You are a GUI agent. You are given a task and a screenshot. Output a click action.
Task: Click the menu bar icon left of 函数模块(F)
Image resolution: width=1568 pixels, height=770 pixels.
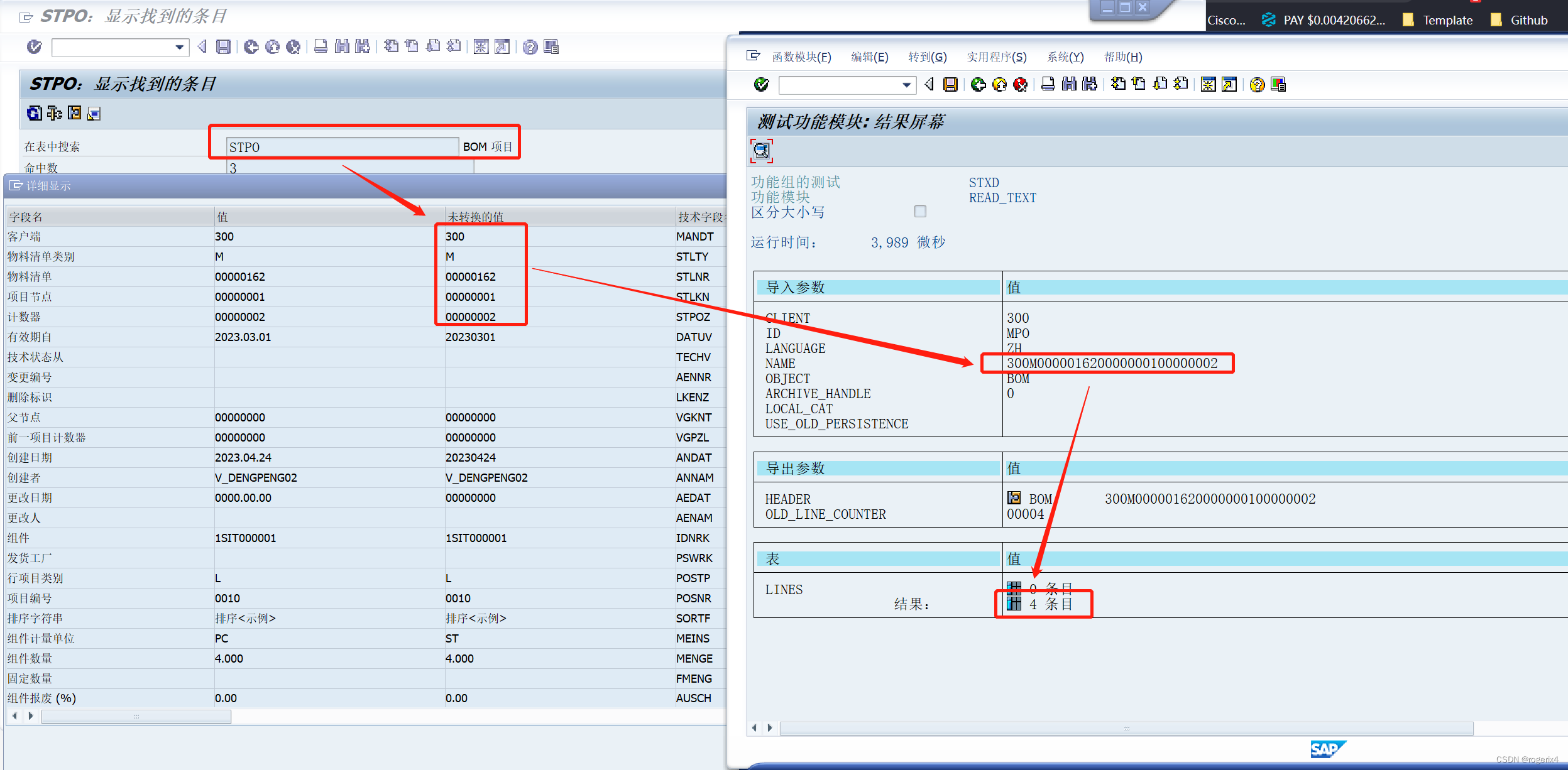pos(753,56)
